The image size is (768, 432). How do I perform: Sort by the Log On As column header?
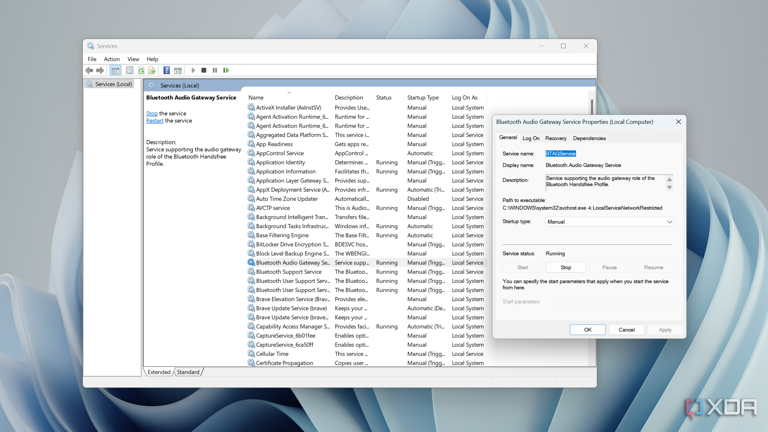467,97
